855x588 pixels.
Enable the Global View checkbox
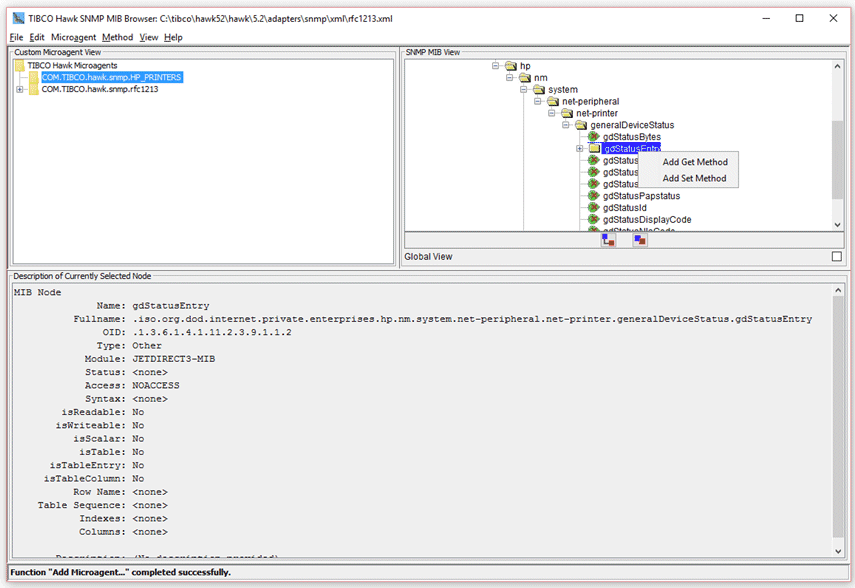(x=836, y=257)
